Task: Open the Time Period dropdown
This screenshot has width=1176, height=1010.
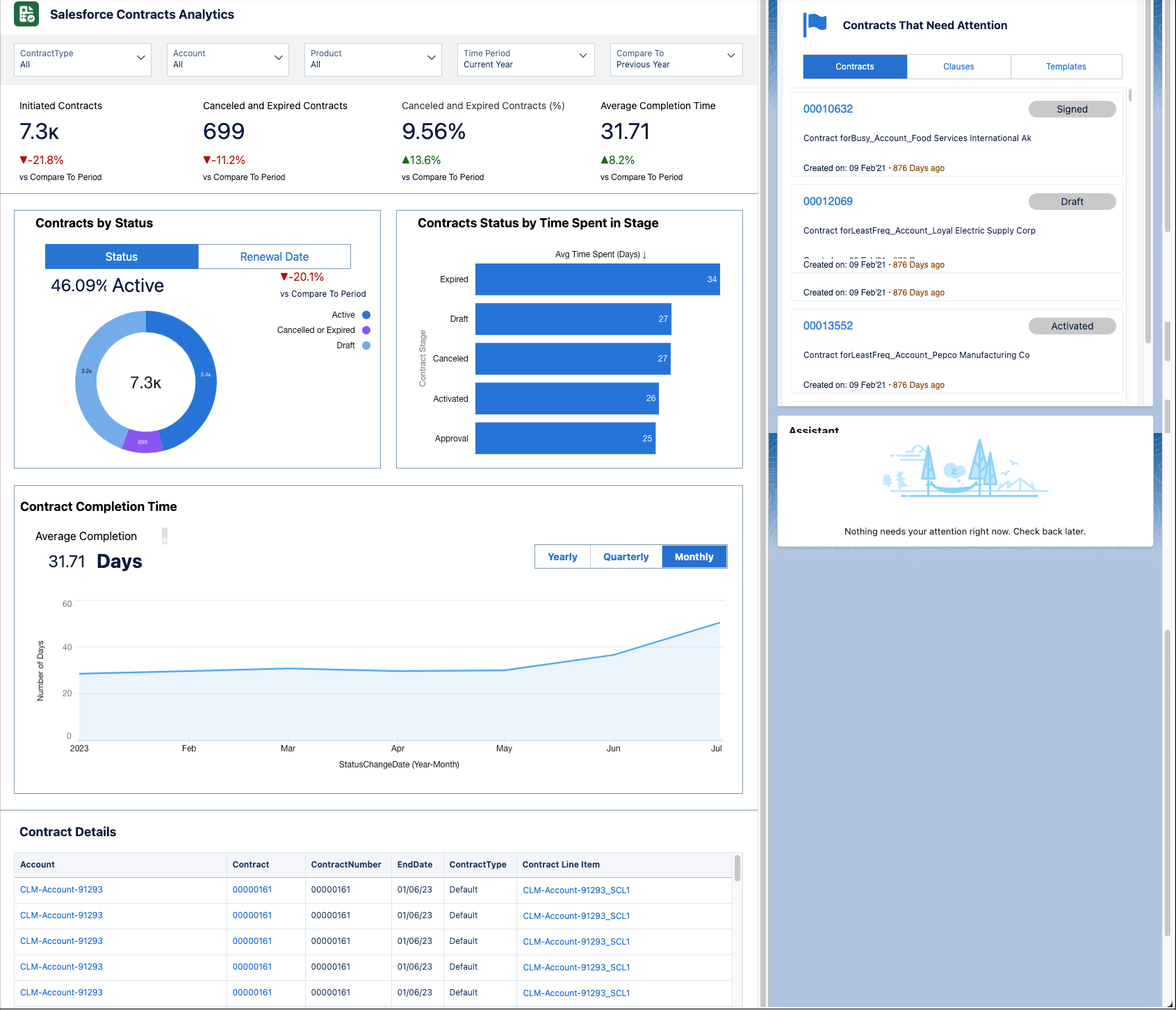Action: pos(525,59)
